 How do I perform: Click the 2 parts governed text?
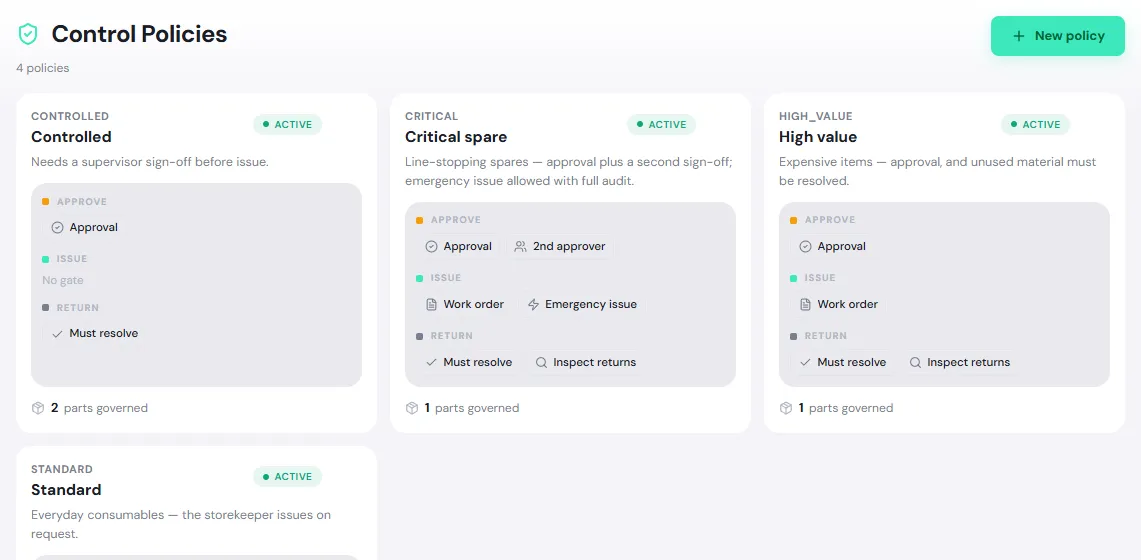(99, 408)
